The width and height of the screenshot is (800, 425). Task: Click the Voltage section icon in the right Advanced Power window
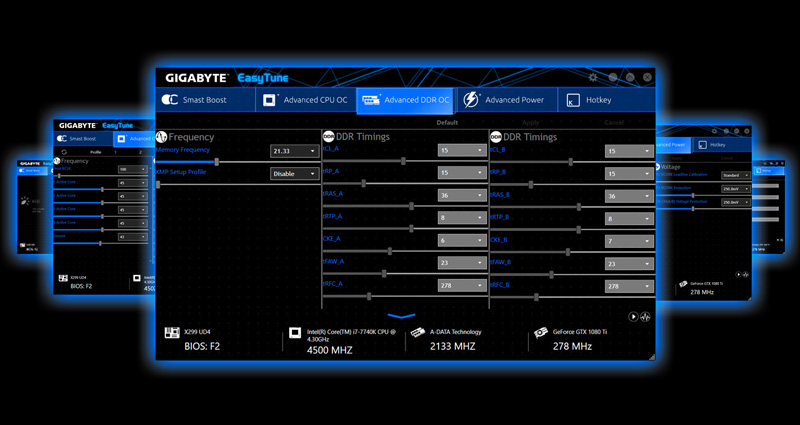tap(657, 167)
